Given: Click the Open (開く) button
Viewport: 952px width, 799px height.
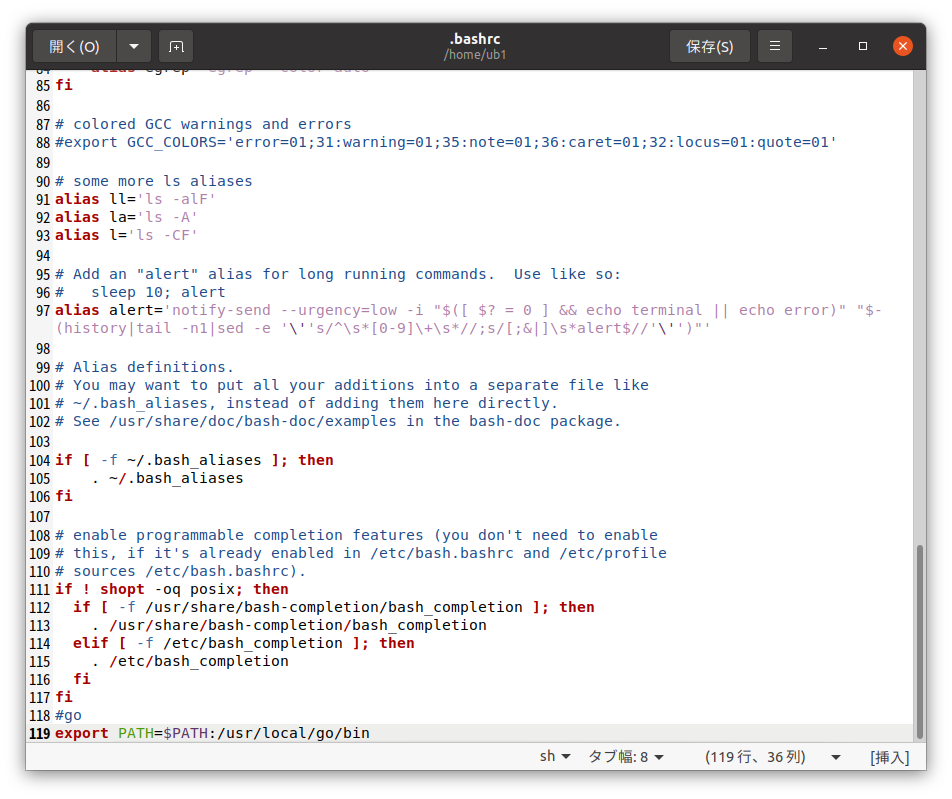Looking at the screenshot, I should [74, 46].
